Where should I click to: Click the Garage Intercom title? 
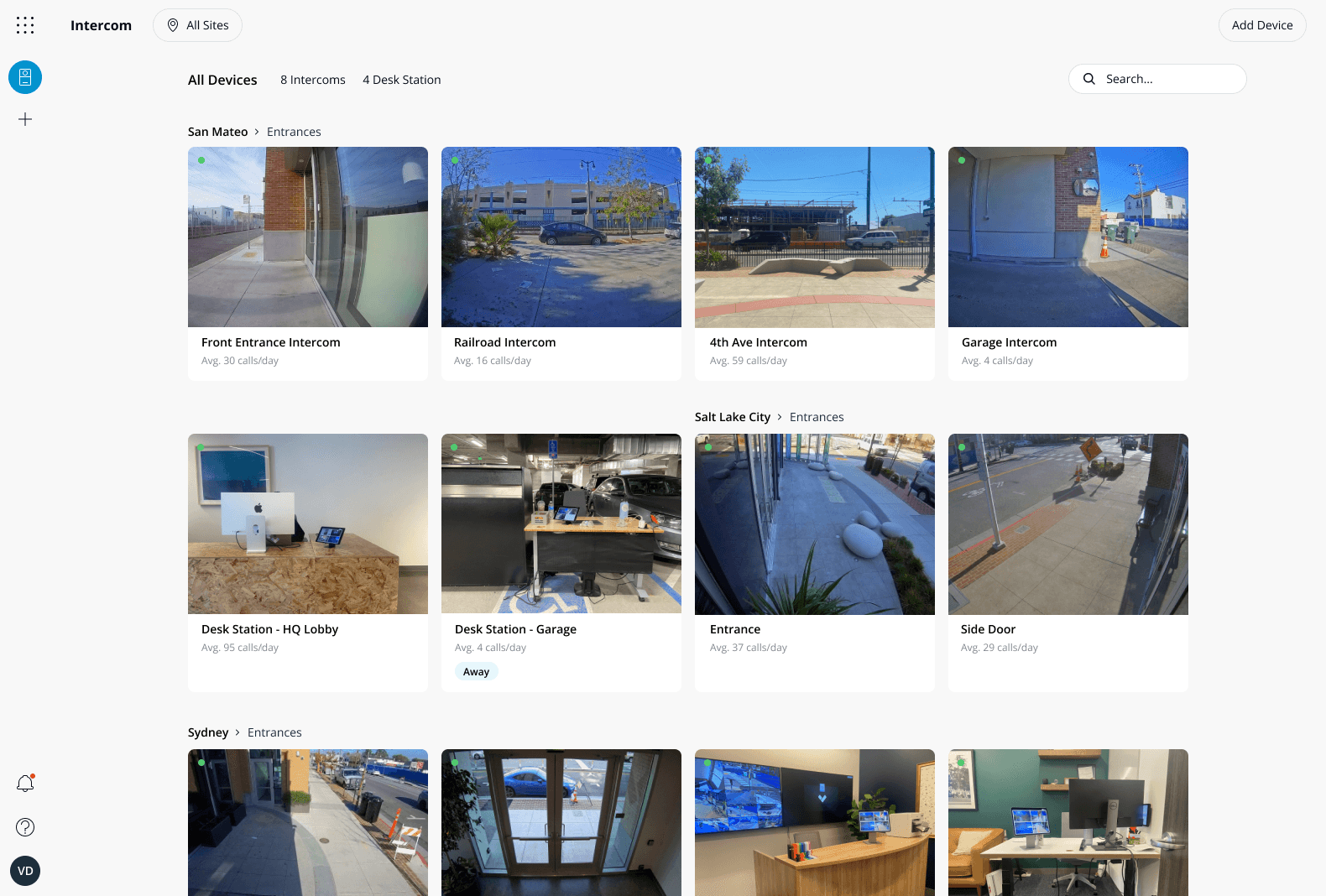(x=1010, y=342)
